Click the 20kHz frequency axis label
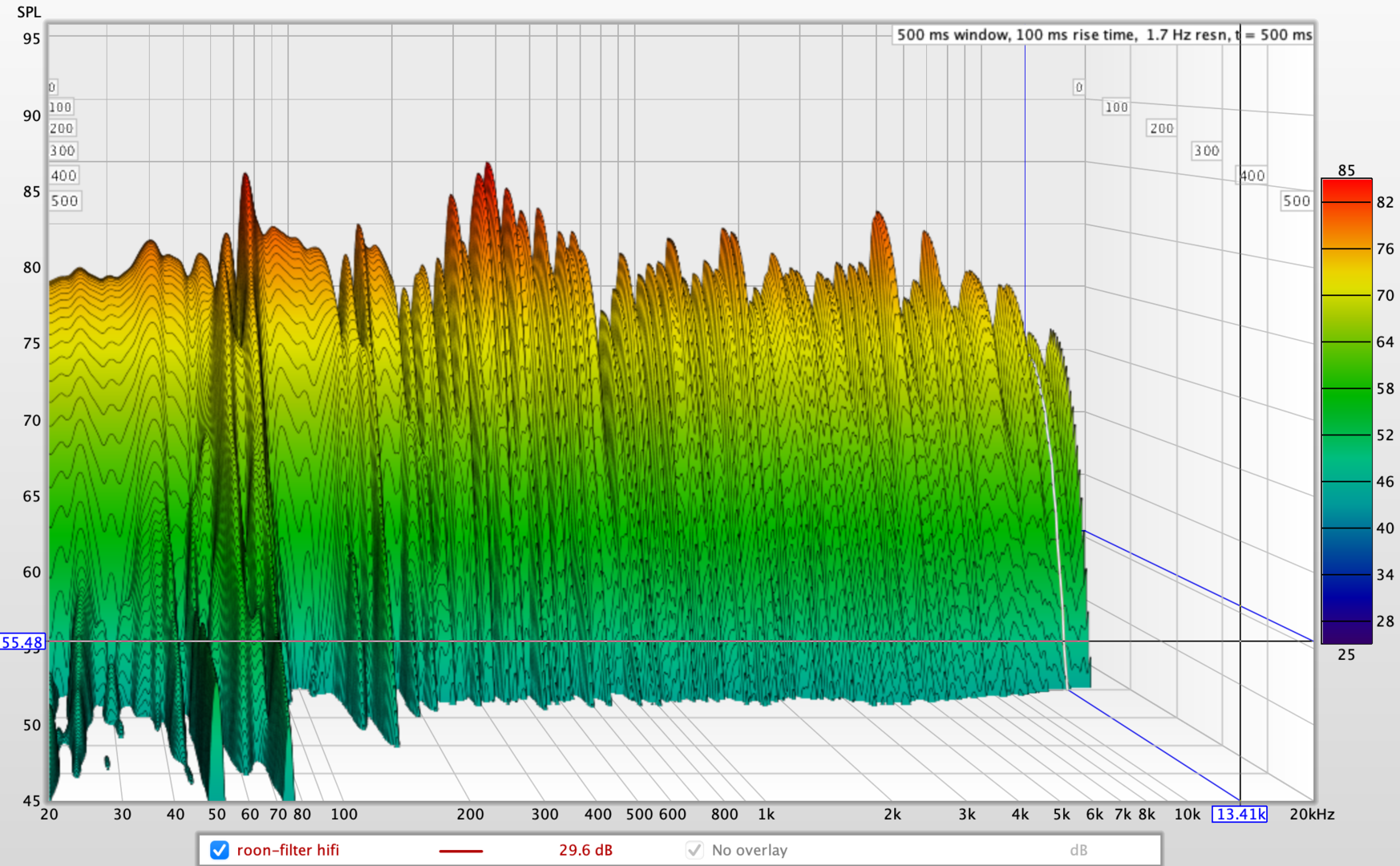Screen dimensions: 1400x866 pyautogui.click(x=1312, y=815)
